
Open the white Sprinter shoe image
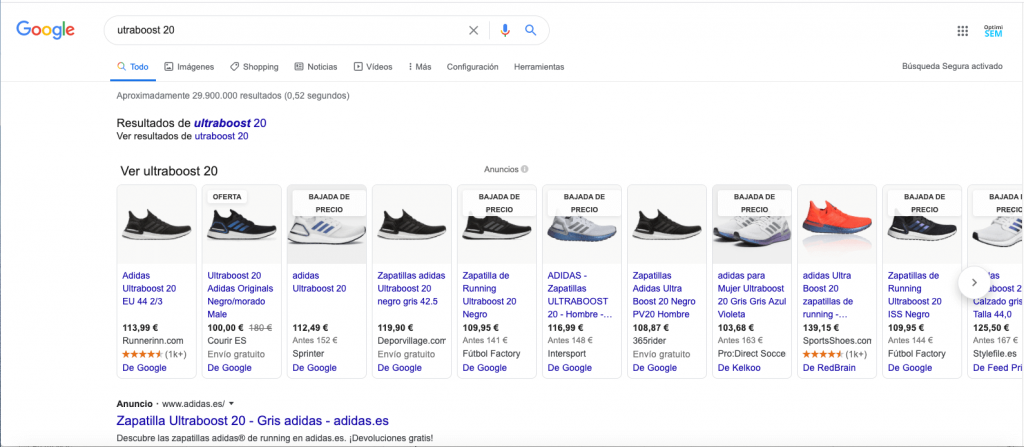coord(327,224)
